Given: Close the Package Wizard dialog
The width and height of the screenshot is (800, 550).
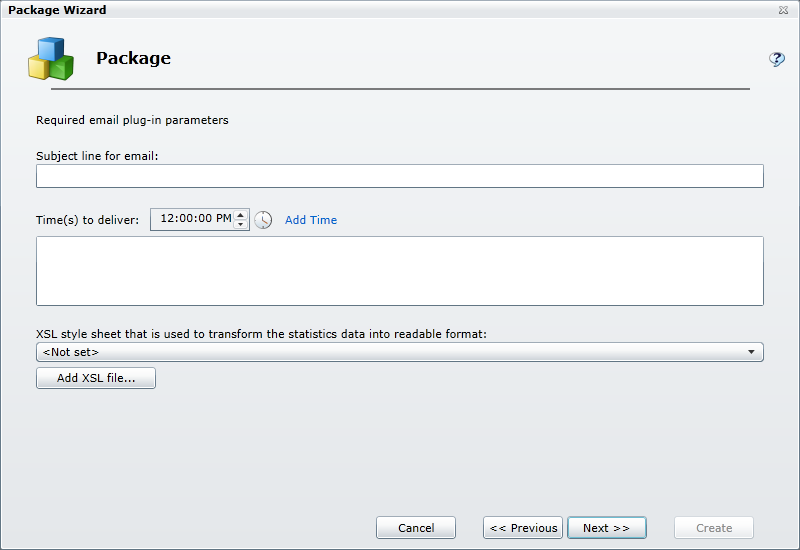Looking at the screenshot, I should pyautogui.click(x=783, y=10).
